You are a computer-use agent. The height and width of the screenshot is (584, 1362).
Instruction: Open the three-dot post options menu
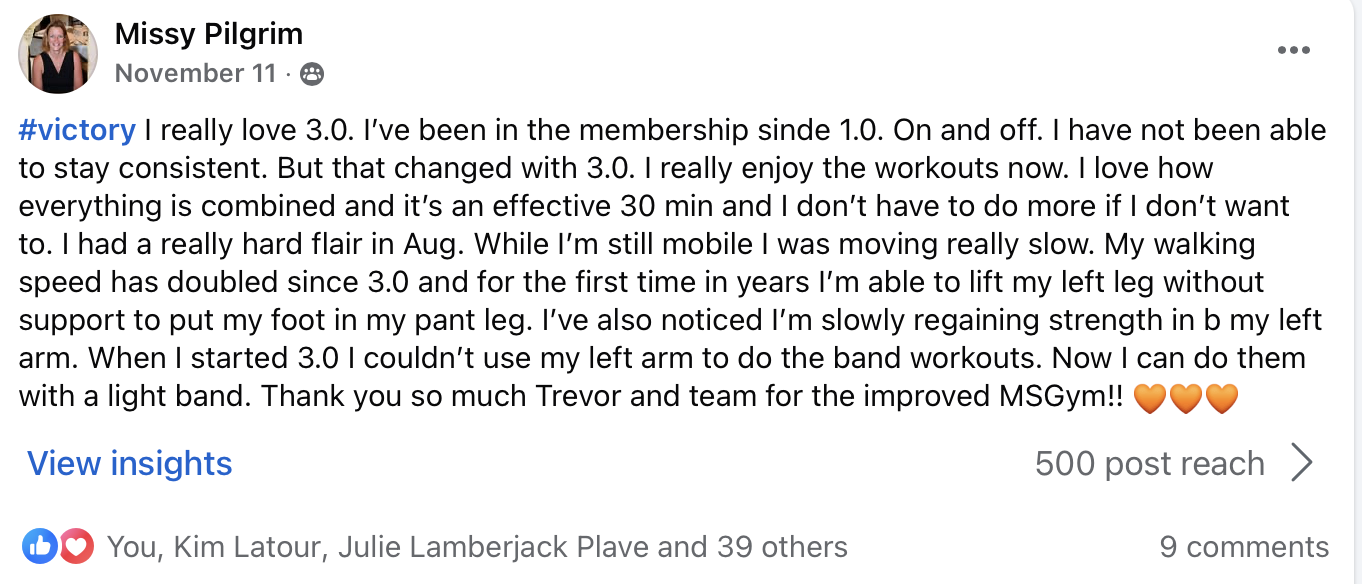click(x=1294, y=51)
